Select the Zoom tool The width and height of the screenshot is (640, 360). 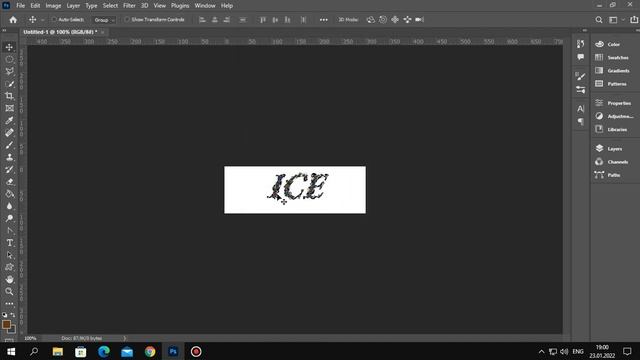(9, 291)
